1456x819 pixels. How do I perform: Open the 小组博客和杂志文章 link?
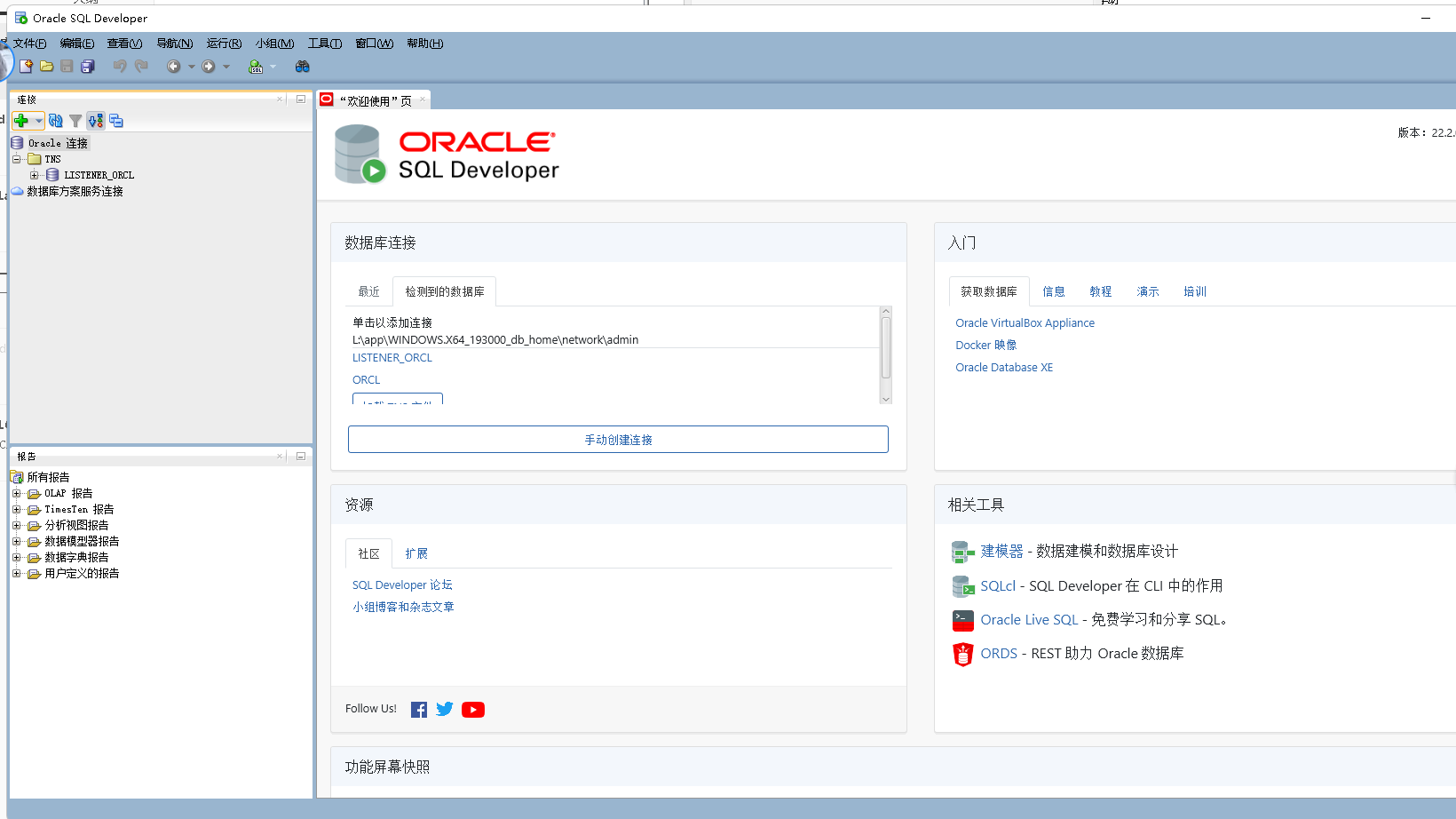(403, 608)
